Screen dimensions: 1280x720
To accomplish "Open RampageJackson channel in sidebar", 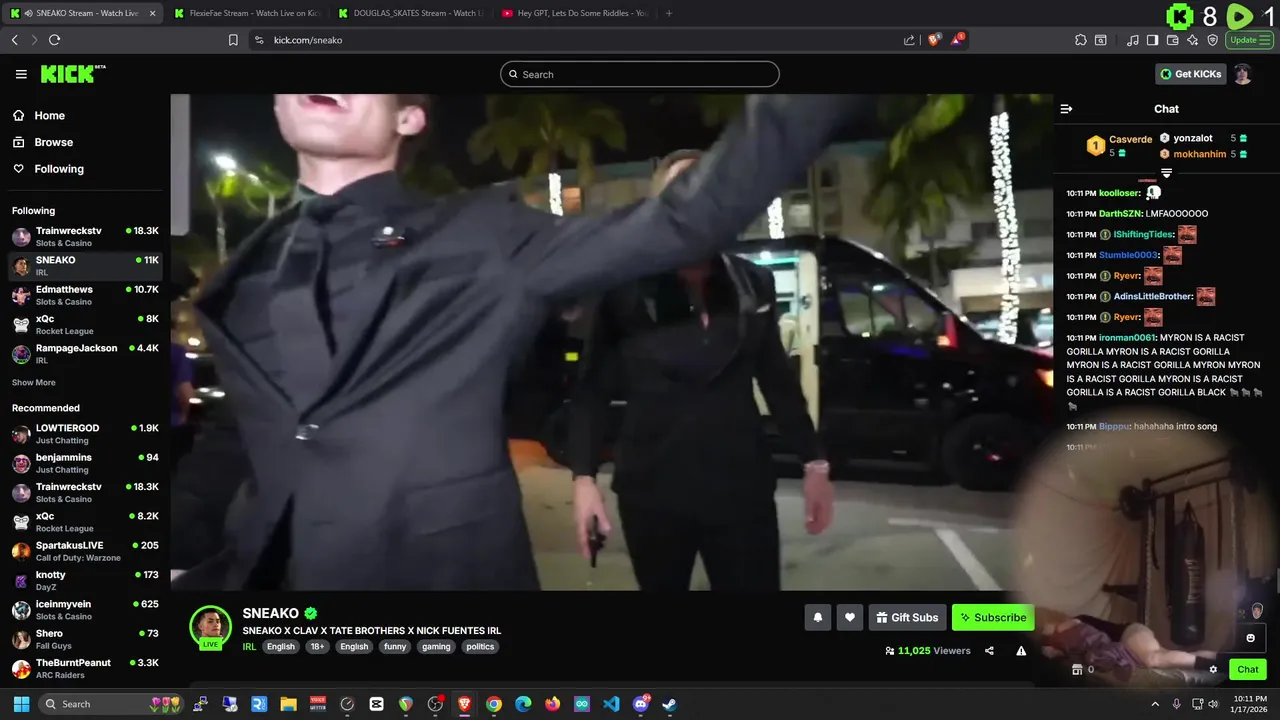I will pyautogui.click(x=85, y=354).
